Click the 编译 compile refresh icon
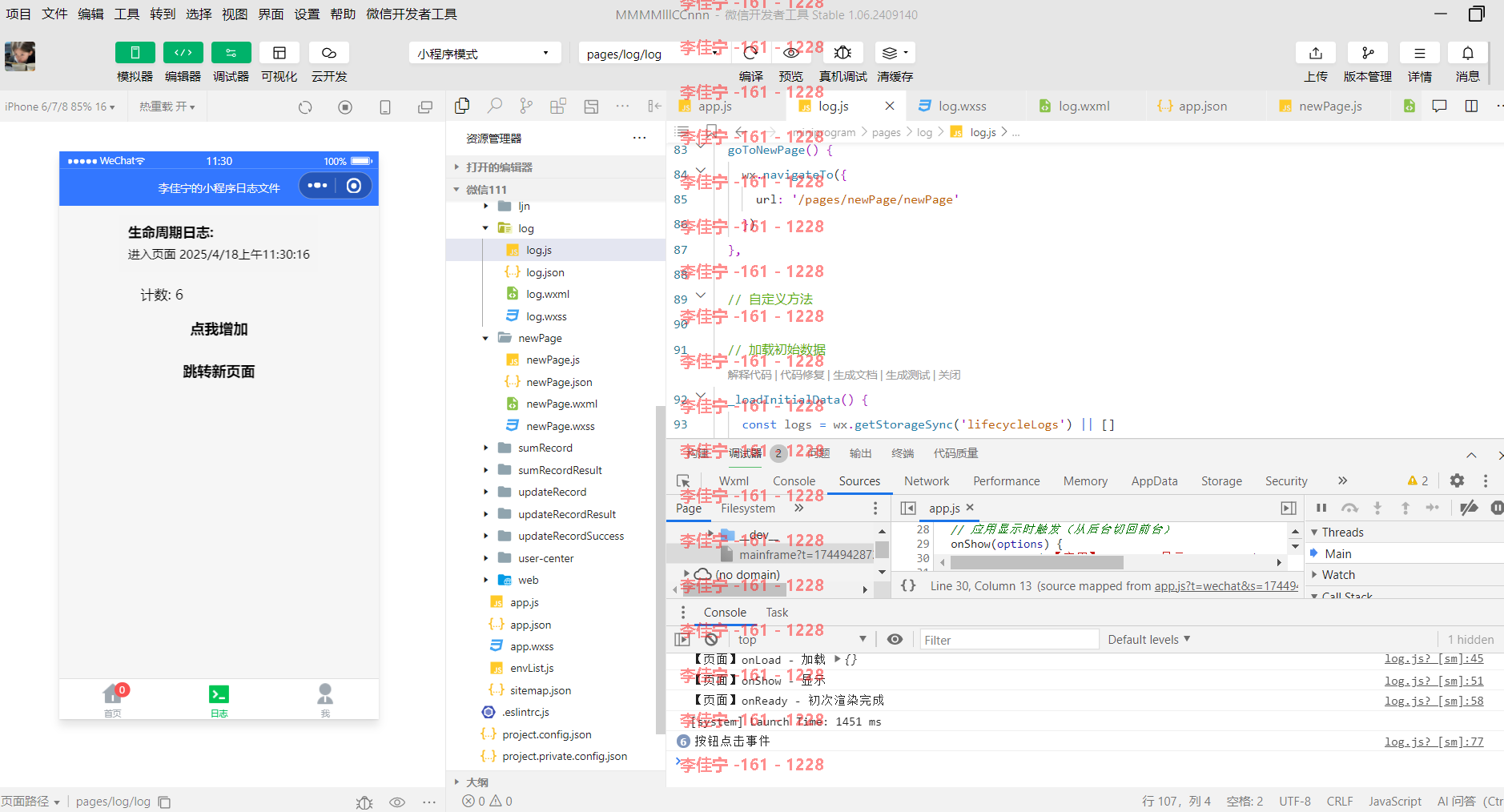 click(x=750, y=53)
